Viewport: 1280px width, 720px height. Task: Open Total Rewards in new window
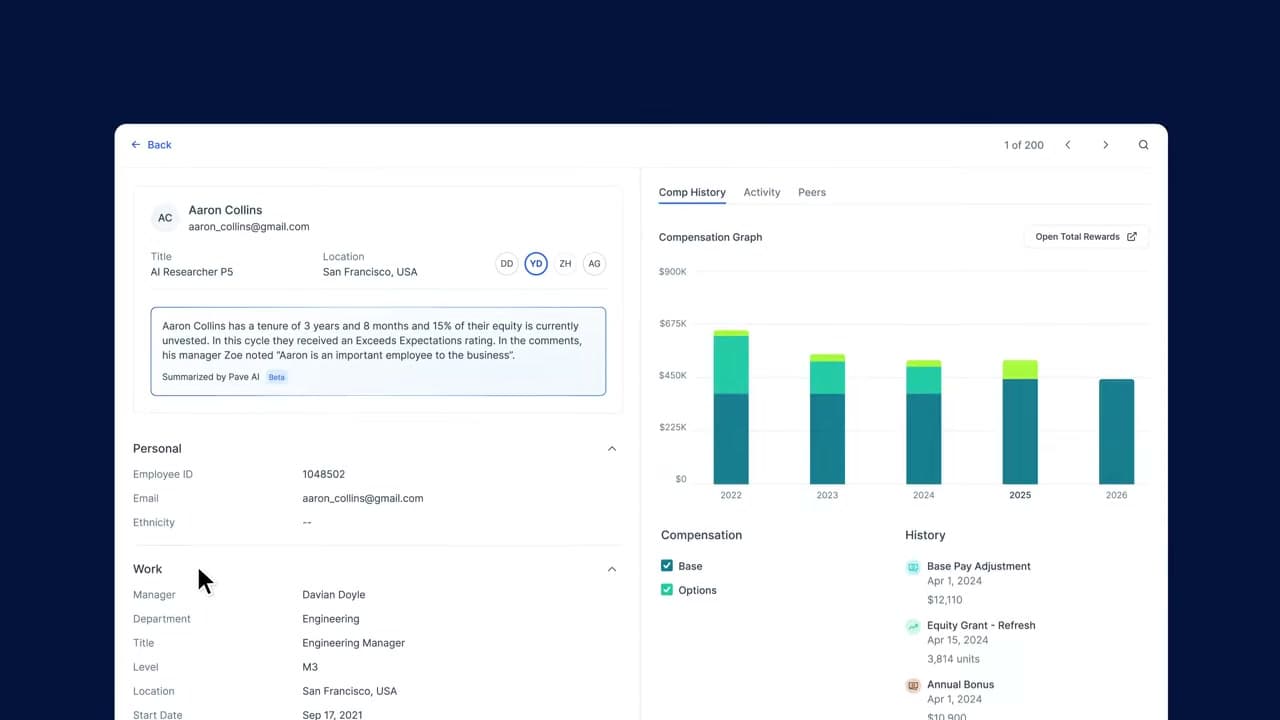click(x=1086, y=237)
